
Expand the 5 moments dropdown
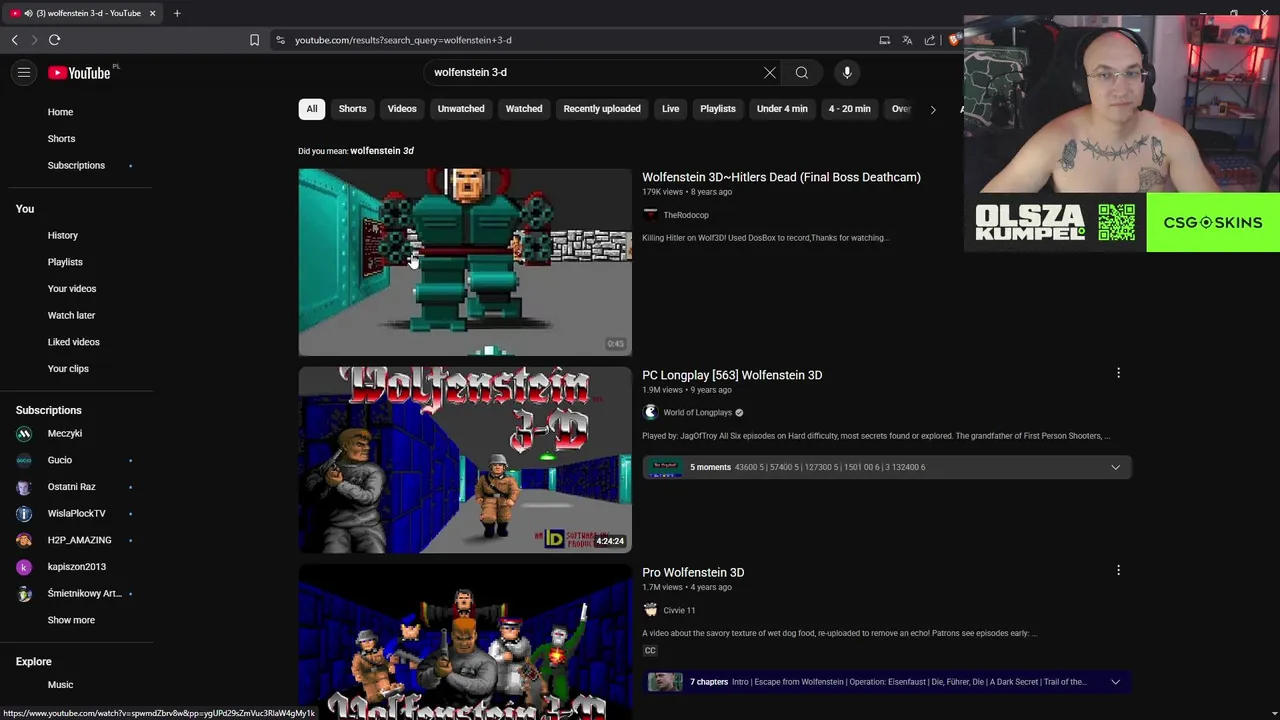(x=1115, y=467)
